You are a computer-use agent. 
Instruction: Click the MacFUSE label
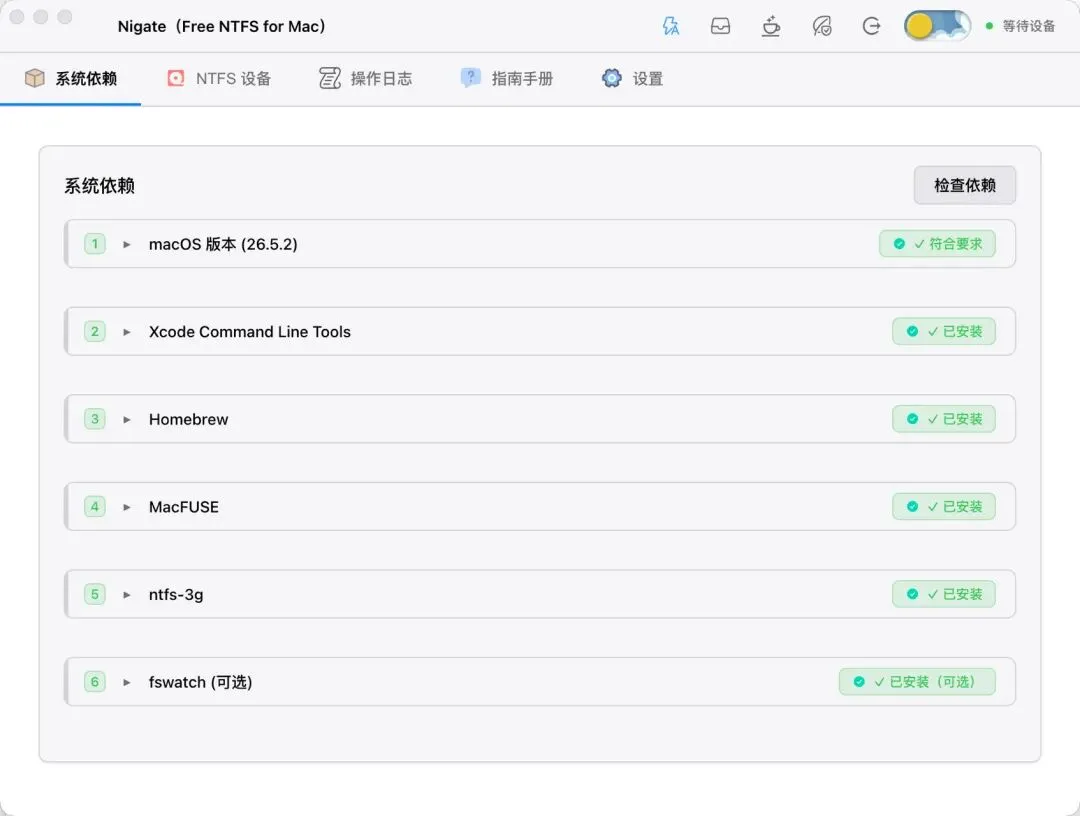[184, 507]
